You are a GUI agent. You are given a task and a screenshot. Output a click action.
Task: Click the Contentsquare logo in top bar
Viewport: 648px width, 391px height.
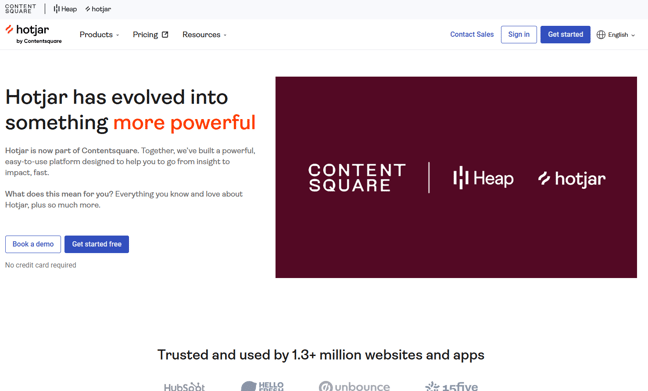coord(20,9)
